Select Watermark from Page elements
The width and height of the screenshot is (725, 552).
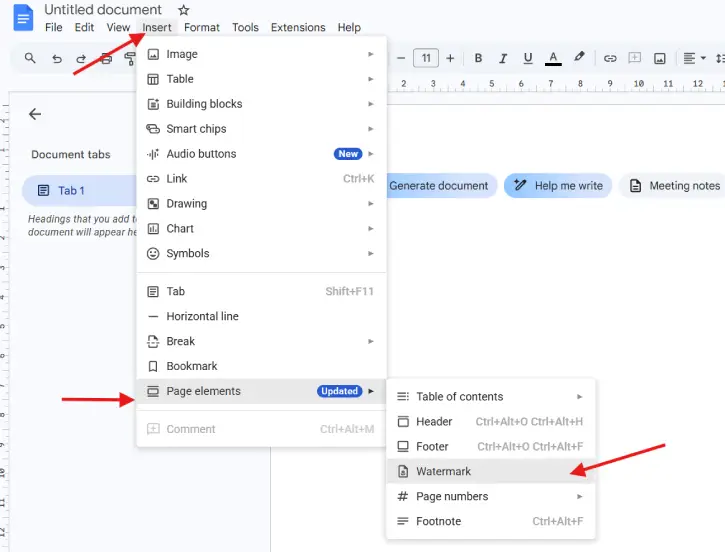(490, 472)
